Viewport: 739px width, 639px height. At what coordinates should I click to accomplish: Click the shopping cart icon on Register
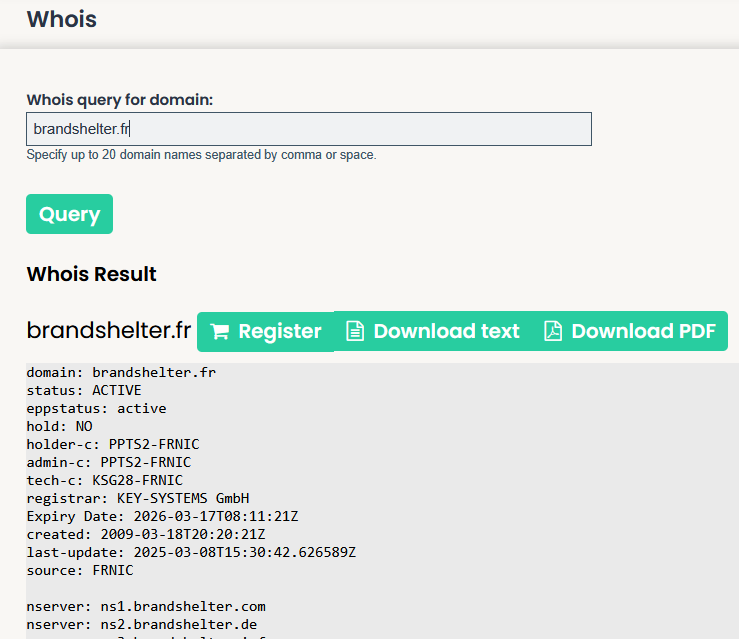pyautogui.click(x=220, y=331)
